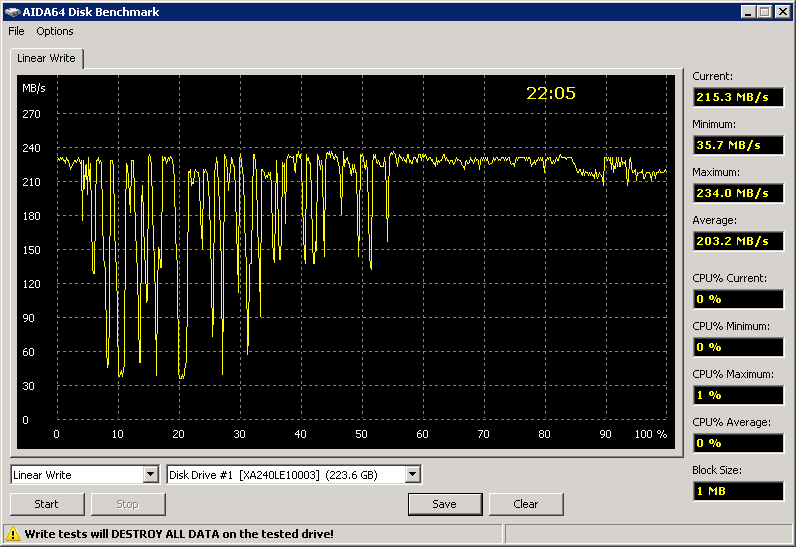796x547 pixels.
Task: Close the AIDA64 Disk Benchmark window
Action: click(x=782, y=12)
